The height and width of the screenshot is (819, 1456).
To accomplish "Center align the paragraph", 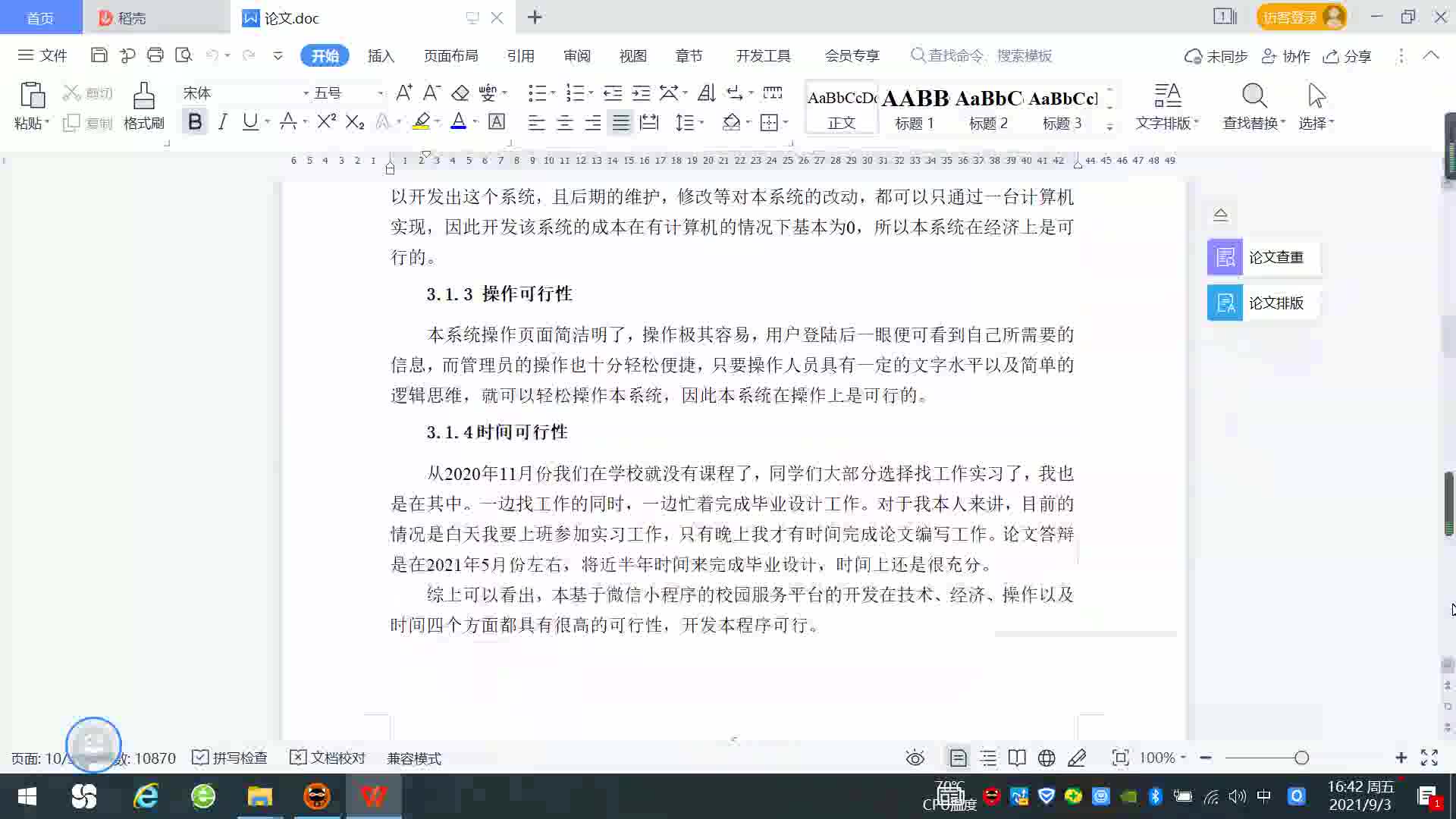I will click(x=565, y=123).
